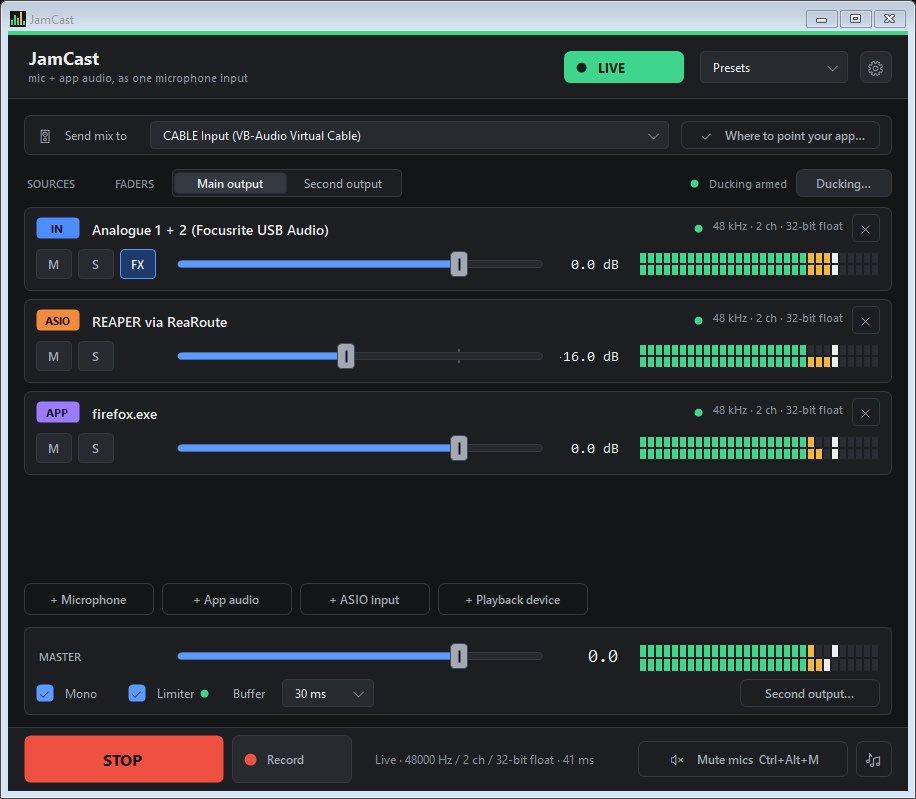
Task: Toggle the Mono checkbox
Action: pos(45,693)
